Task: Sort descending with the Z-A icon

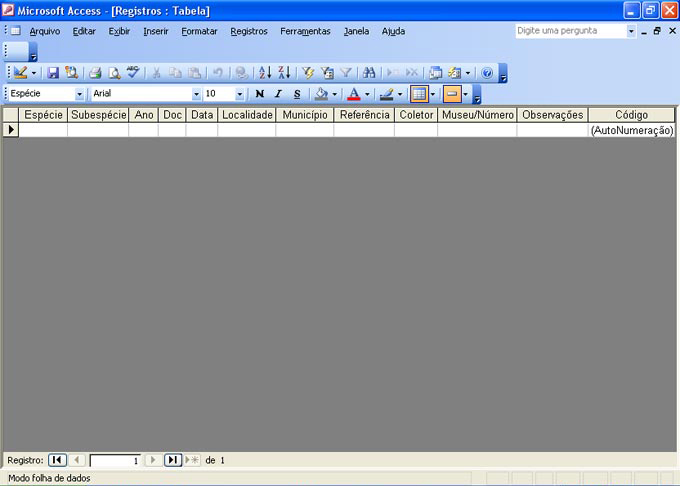Action: point(284,73)
